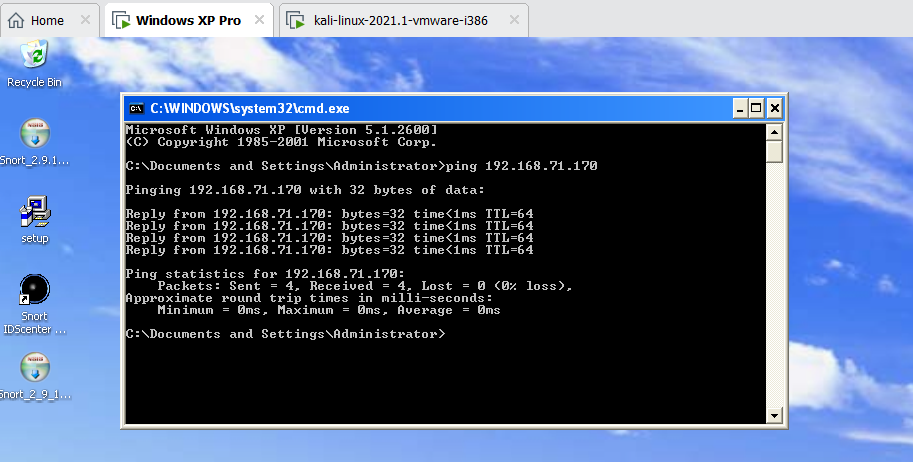This screenshot has height=462, width=913.
Task: Close the Windows XP Pro tab
Action: [259, 20]
